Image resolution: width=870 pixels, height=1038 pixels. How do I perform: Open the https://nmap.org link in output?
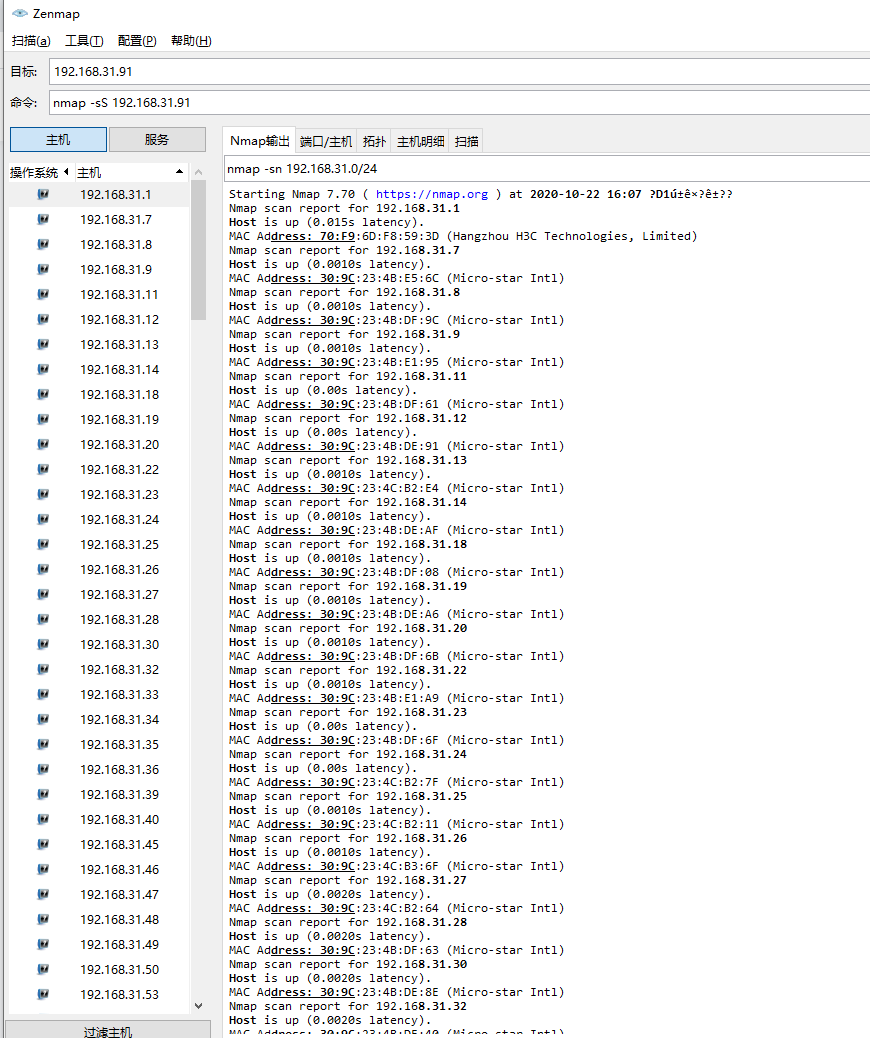click(432, 194)
